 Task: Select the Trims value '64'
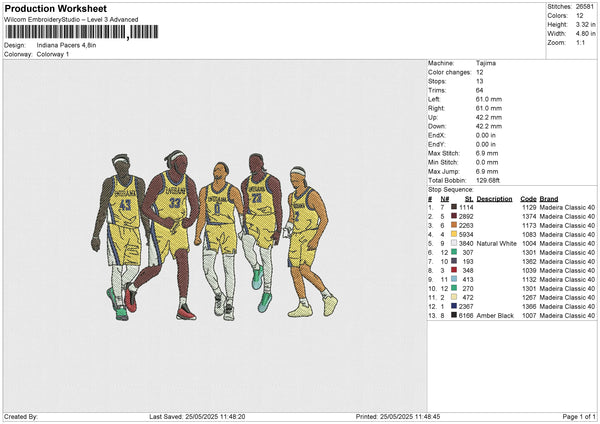point(479,90)
